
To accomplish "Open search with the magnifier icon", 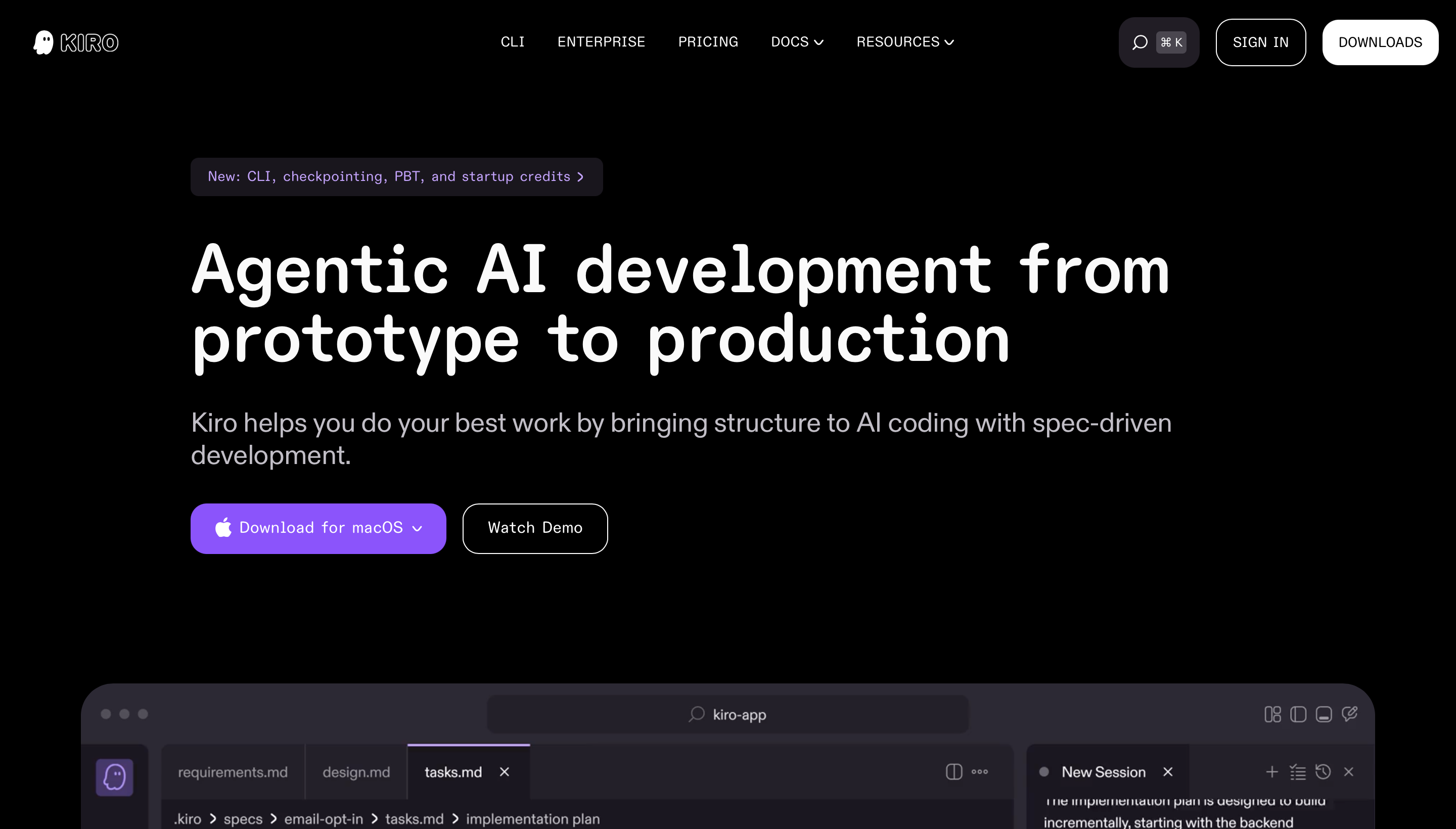I will point(1140,42).
